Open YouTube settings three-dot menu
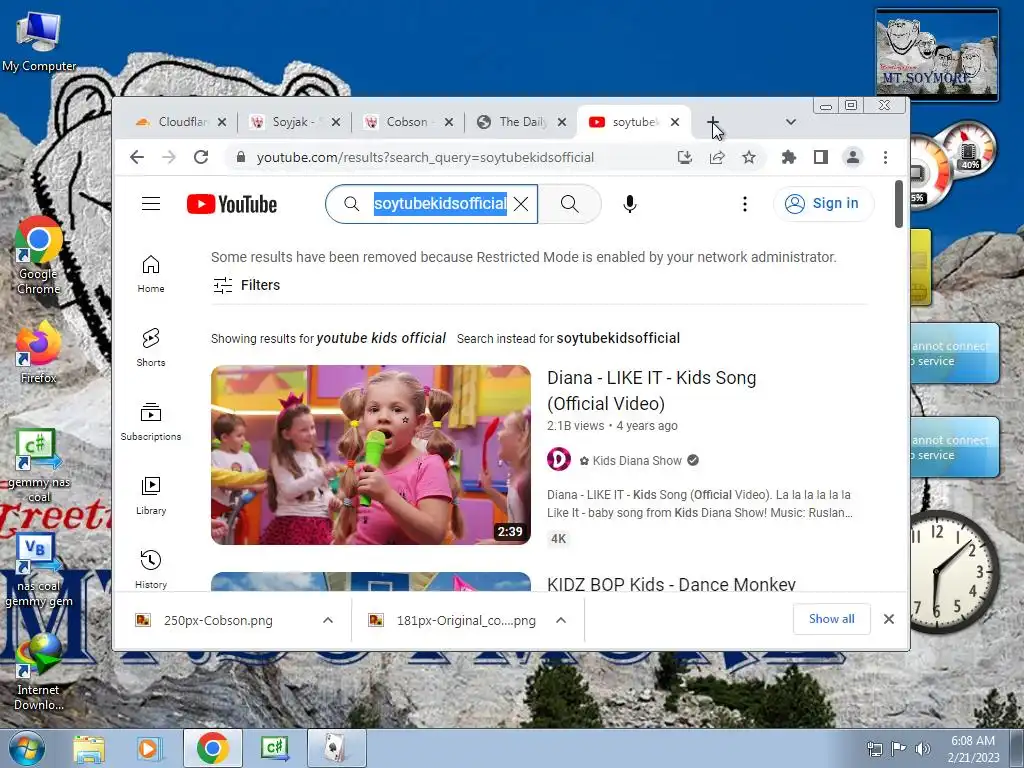 [x=744, y=204]
